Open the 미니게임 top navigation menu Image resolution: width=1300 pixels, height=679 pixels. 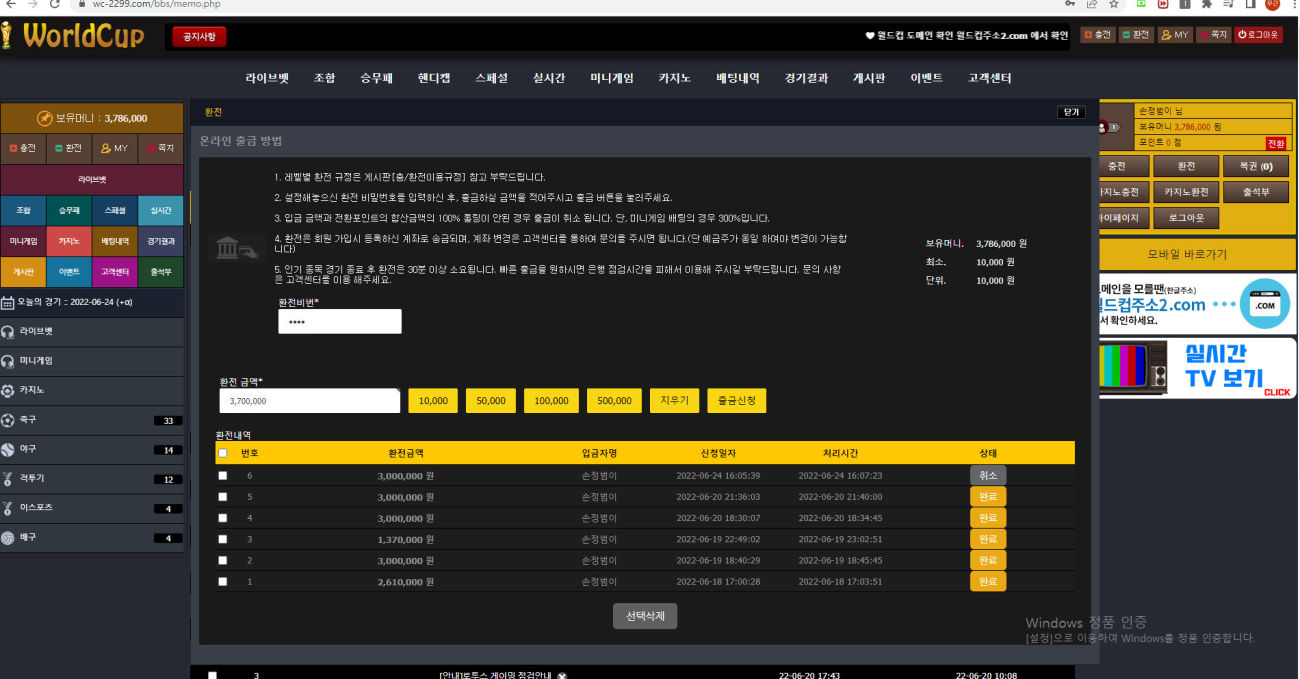(x=611, y=78)
